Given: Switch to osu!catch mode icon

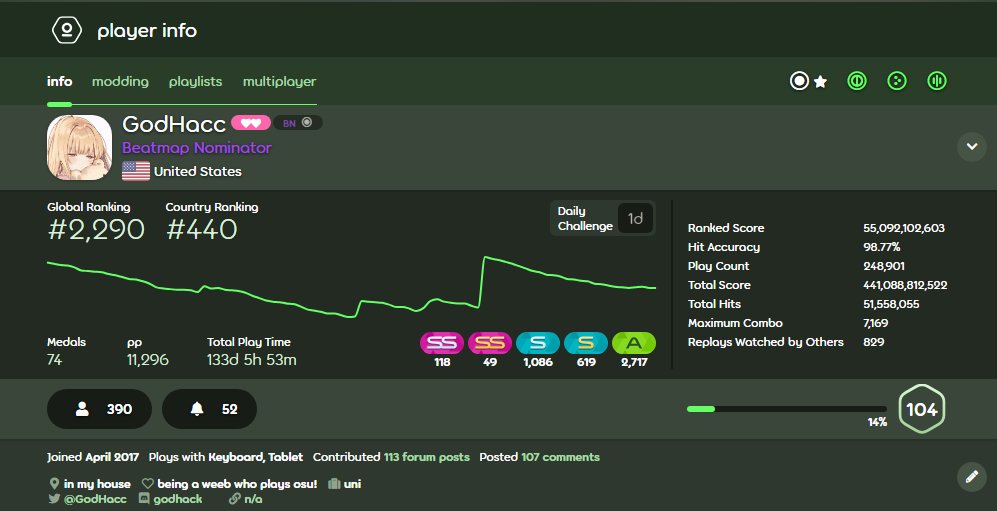Looking at the screenshot, I should (x=897, y=81).
